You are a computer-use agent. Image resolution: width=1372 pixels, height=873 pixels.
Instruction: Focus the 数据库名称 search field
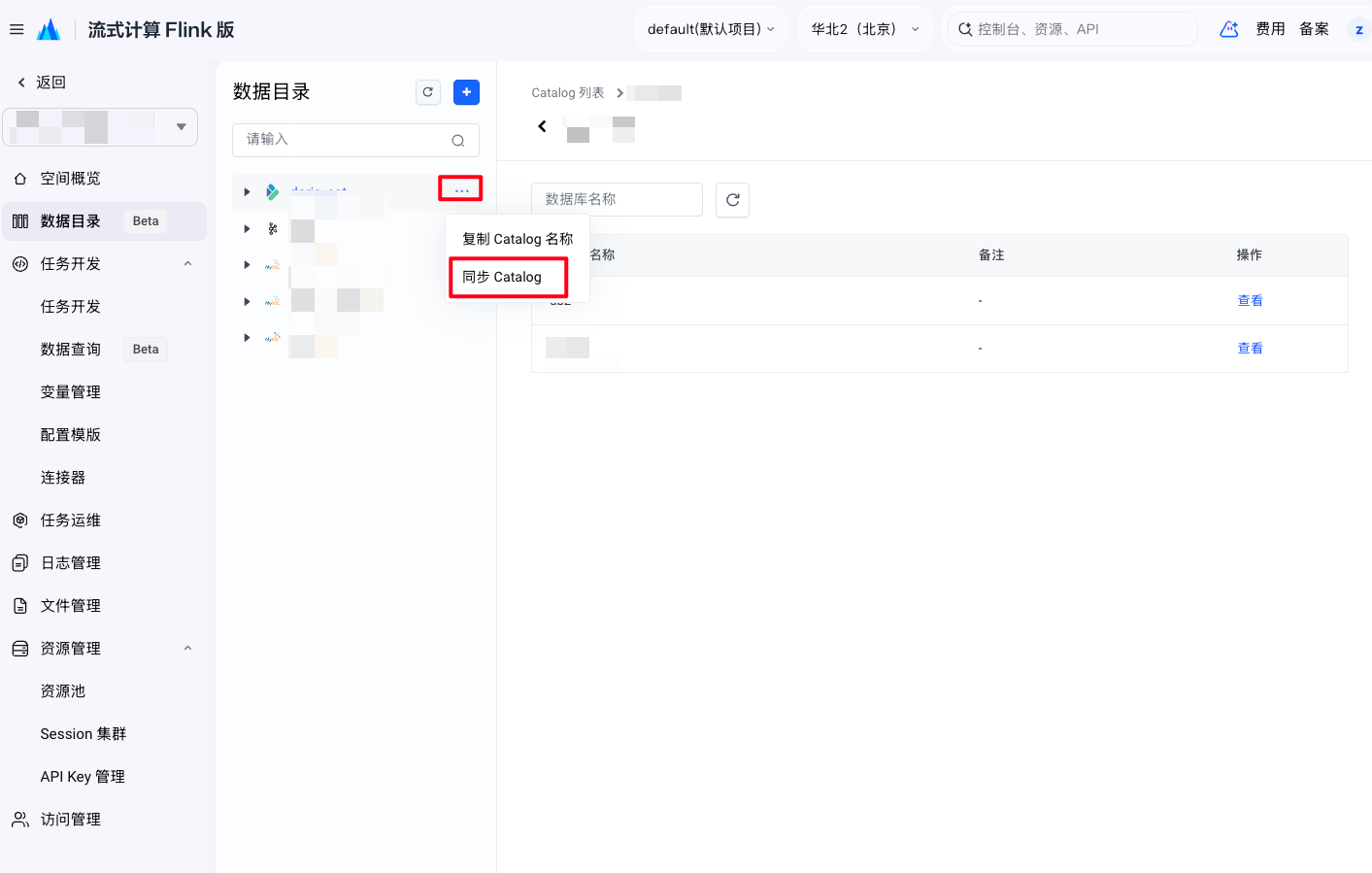(x=617, y=200)
